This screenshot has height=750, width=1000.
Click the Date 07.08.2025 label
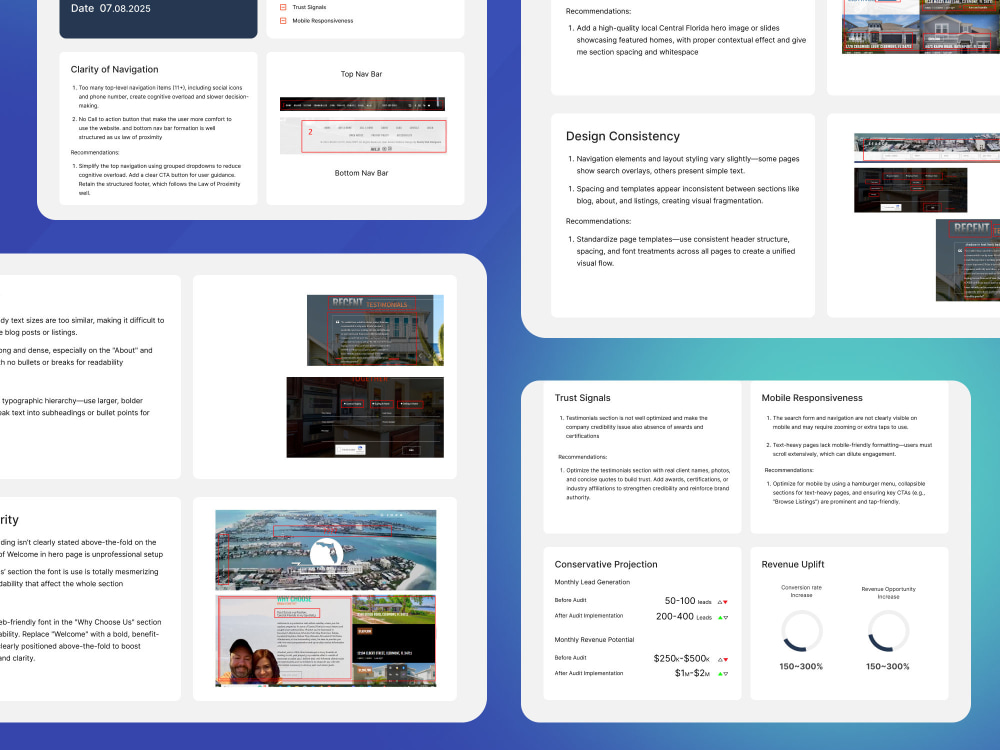click(x=111, y=8)
